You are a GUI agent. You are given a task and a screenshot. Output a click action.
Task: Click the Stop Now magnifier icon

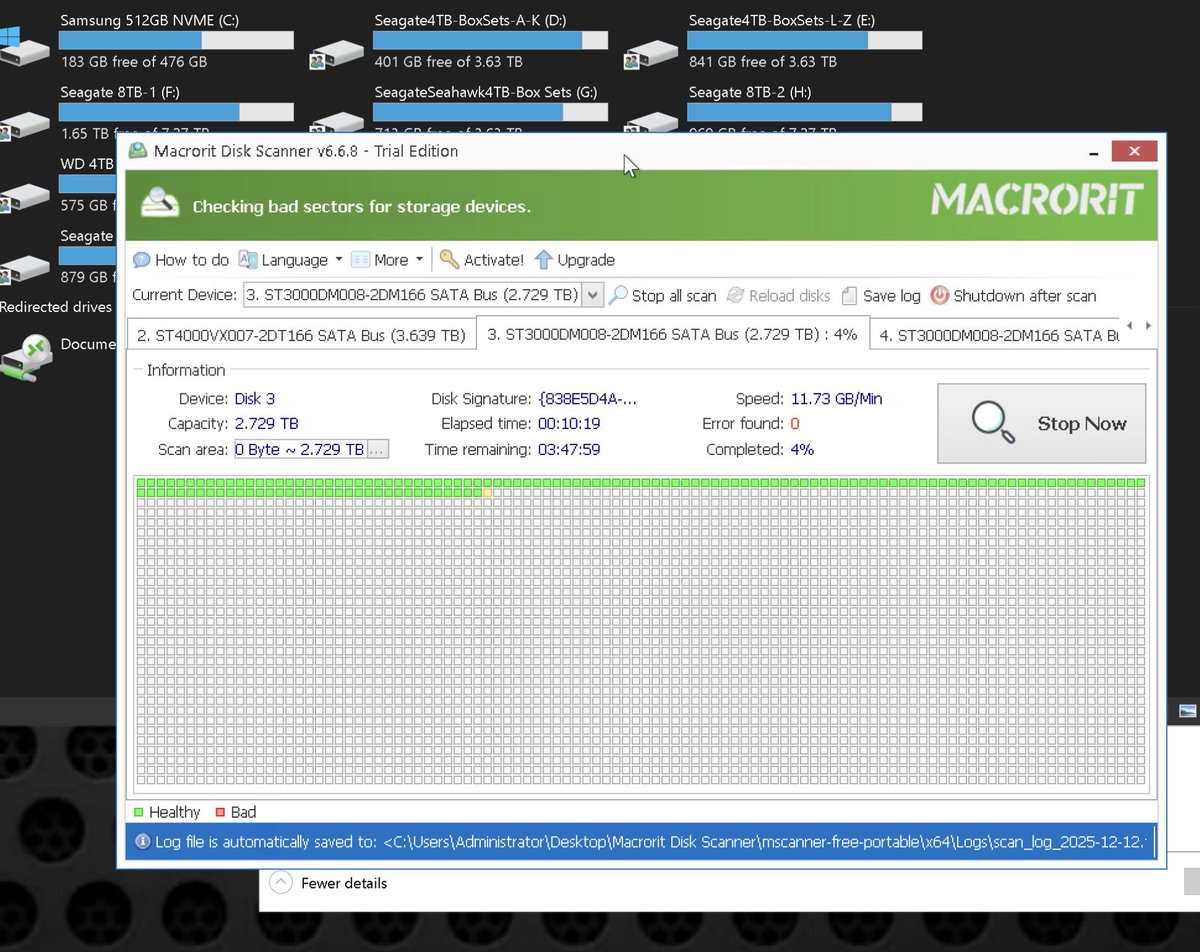(993, 423)
